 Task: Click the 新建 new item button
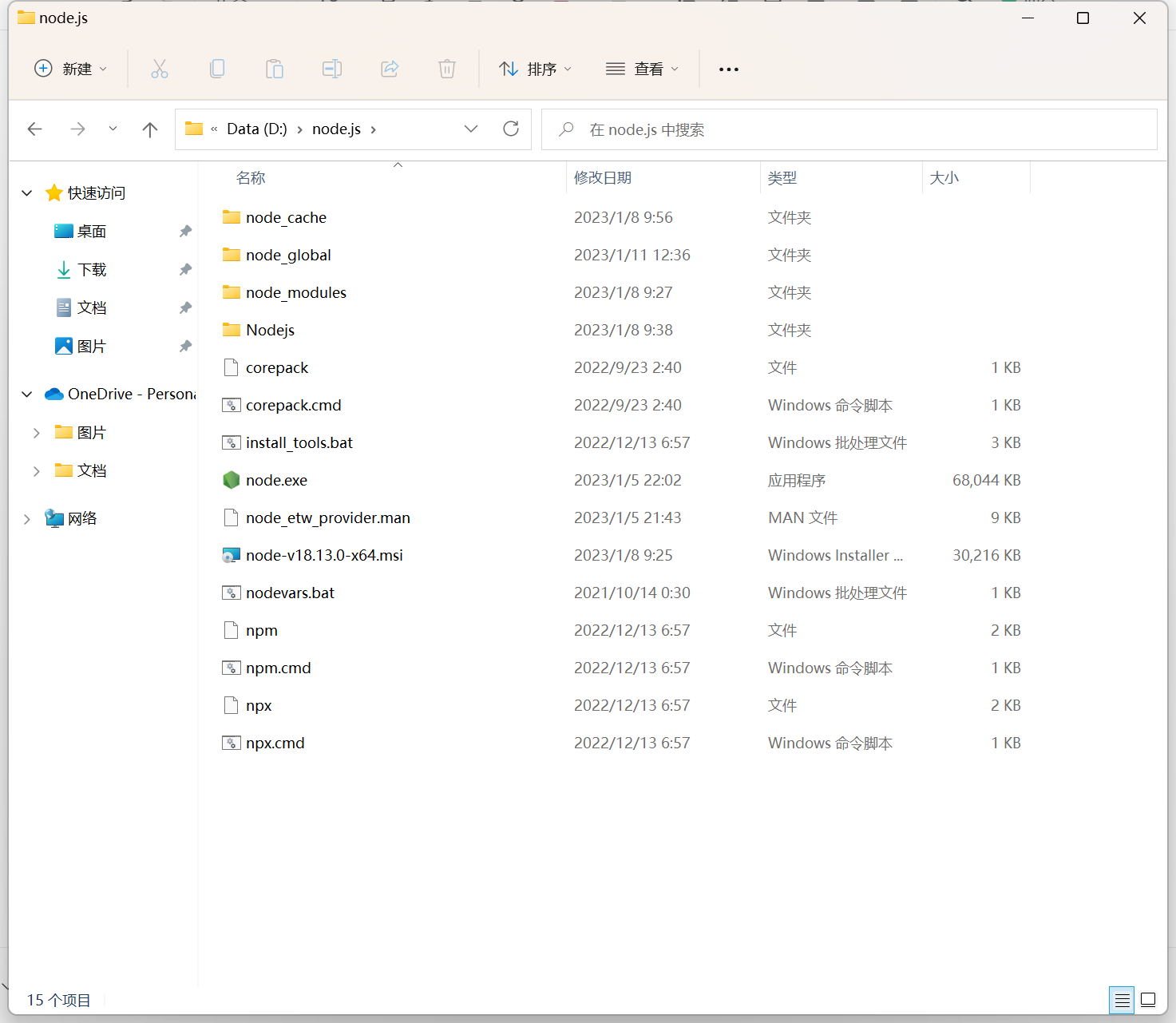click(x=70, y=69)
